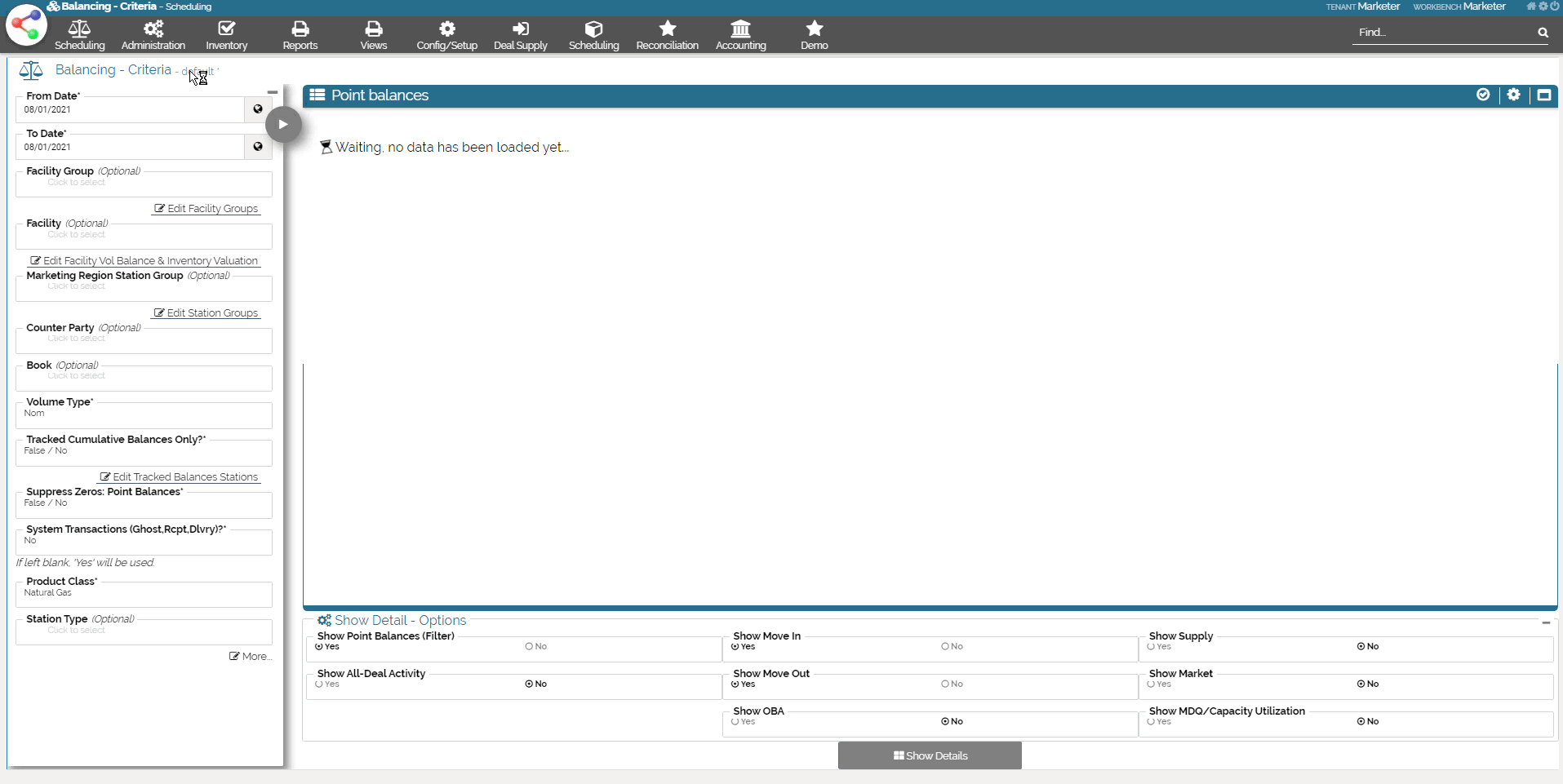1563x784 pixels.
Task: Click into the Find search field
Action: click(1441, 33)
